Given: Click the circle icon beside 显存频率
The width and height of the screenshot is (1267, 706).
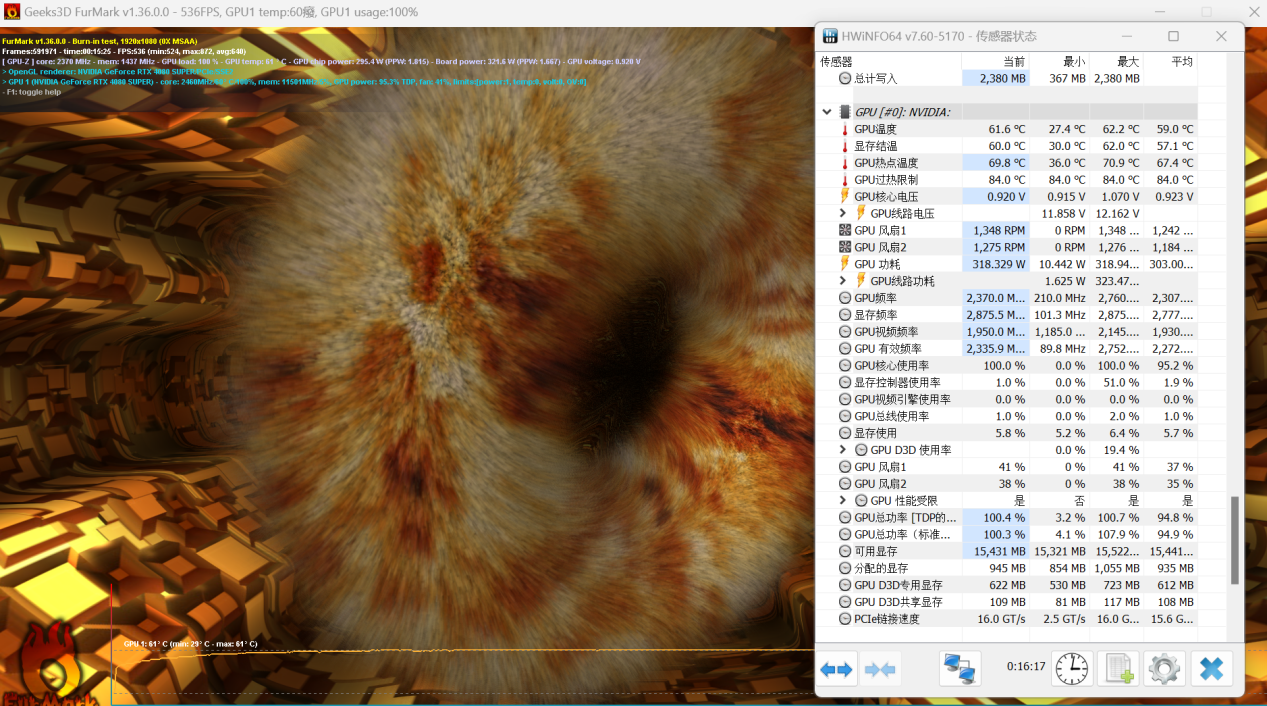Looking at the screenshot, I should 845,315.
